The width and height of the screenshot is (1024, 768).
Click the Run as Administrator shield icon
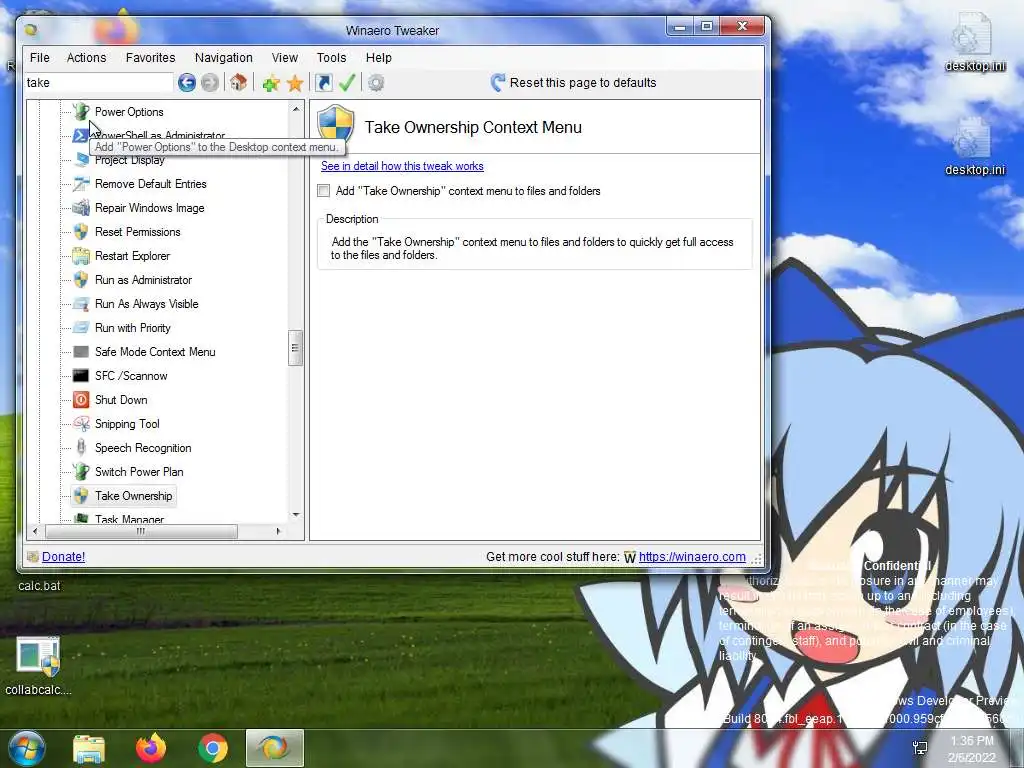point(81,280)
